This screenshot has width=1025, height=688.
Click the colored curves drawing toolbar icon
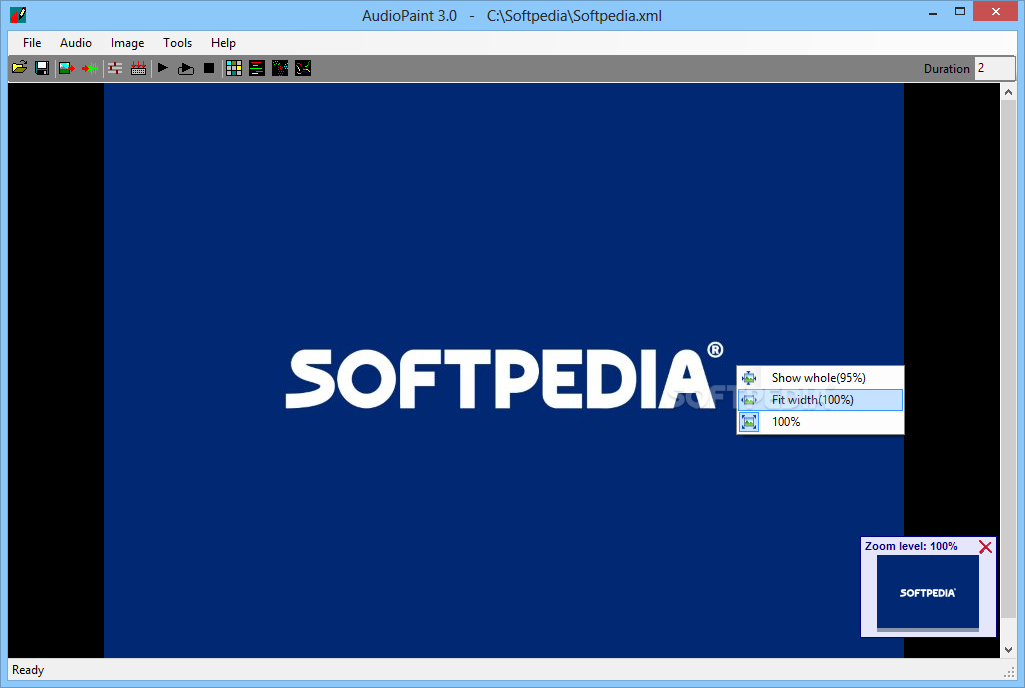point(303,68)
